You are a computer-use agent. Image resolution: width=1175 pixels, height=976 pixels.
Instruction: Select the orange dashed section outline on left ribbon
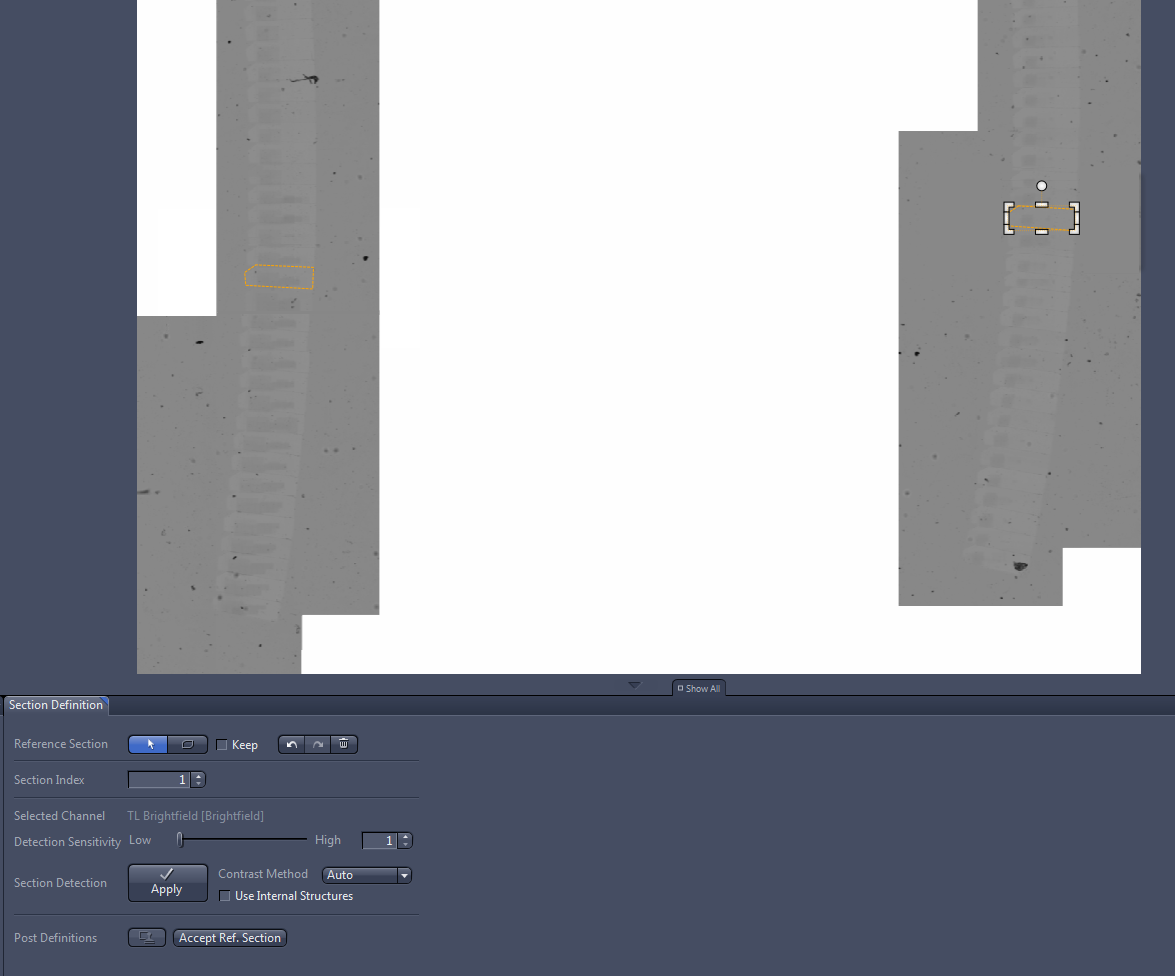279,276
